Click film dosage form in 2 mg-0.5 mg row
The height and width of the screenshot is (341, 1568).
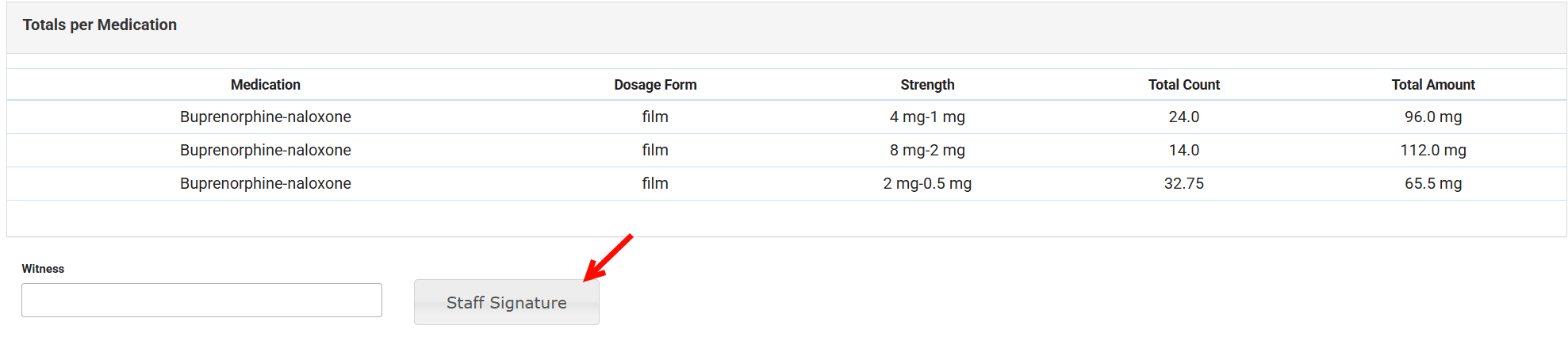[655, 183]
